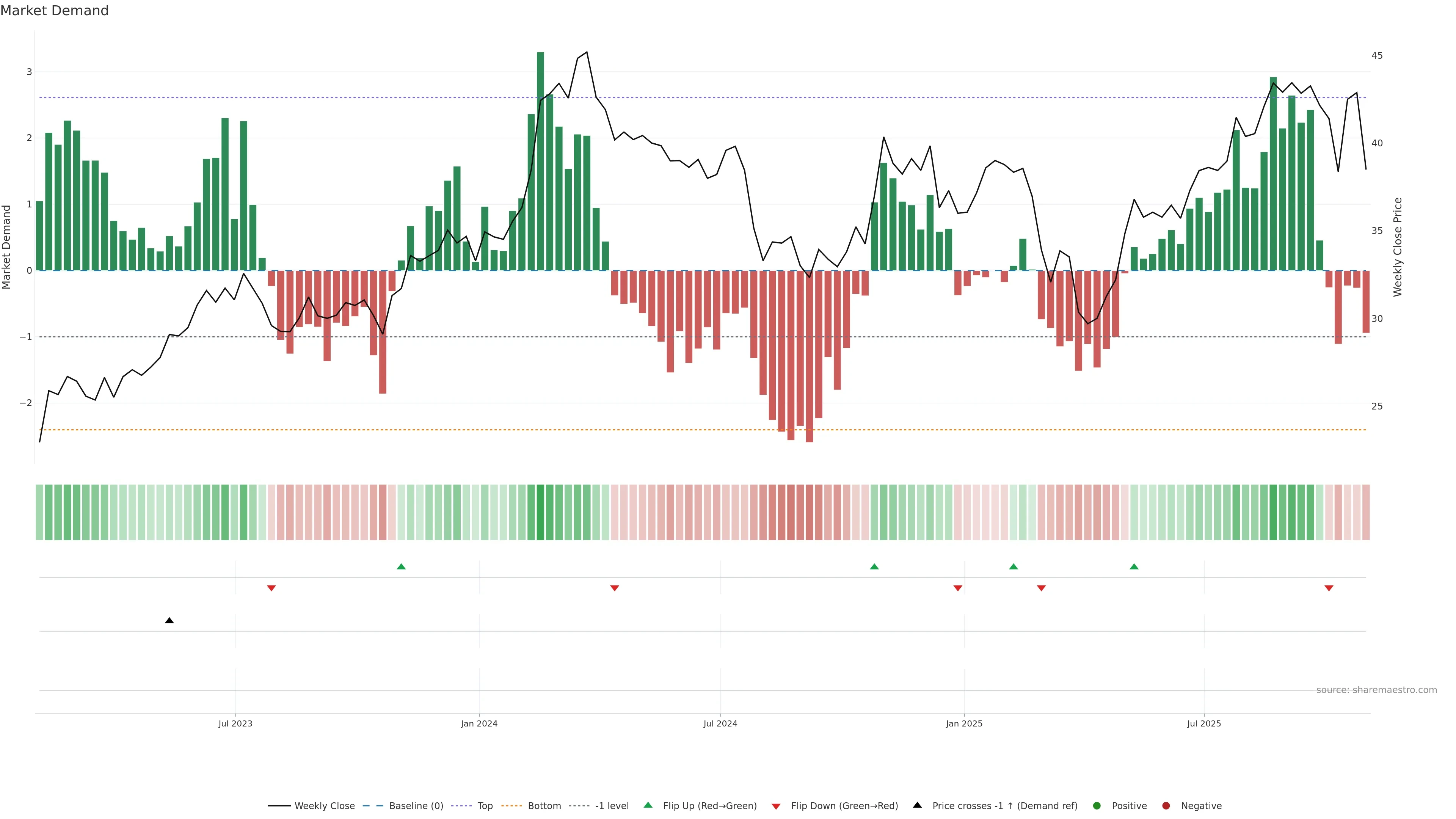The image size is (1456, 819).
Task: Click the Jan 2024 x-axis label
Action: (x=479, y=723)
